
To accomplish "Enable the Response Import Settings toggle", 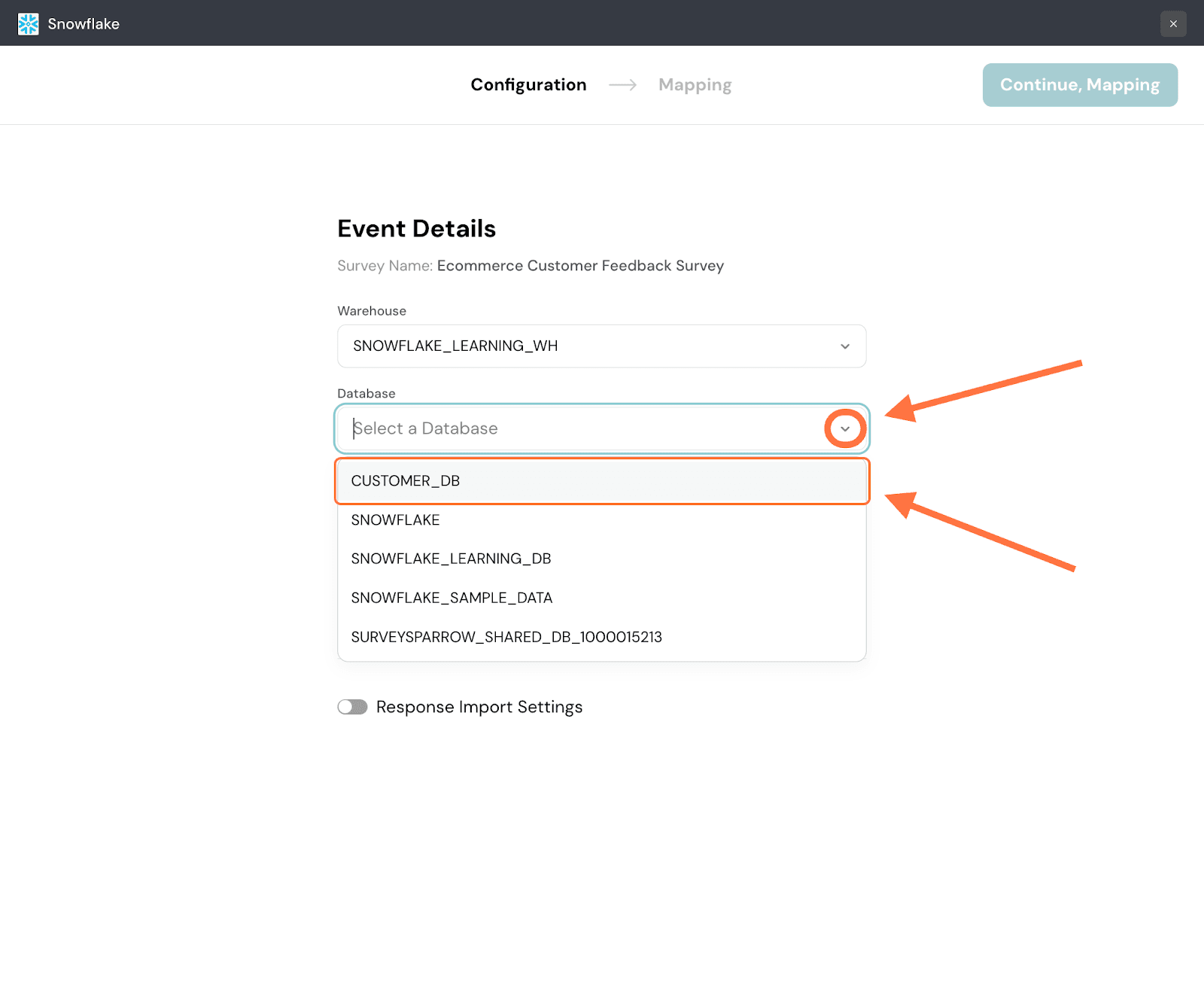I will tap(352, 707).
